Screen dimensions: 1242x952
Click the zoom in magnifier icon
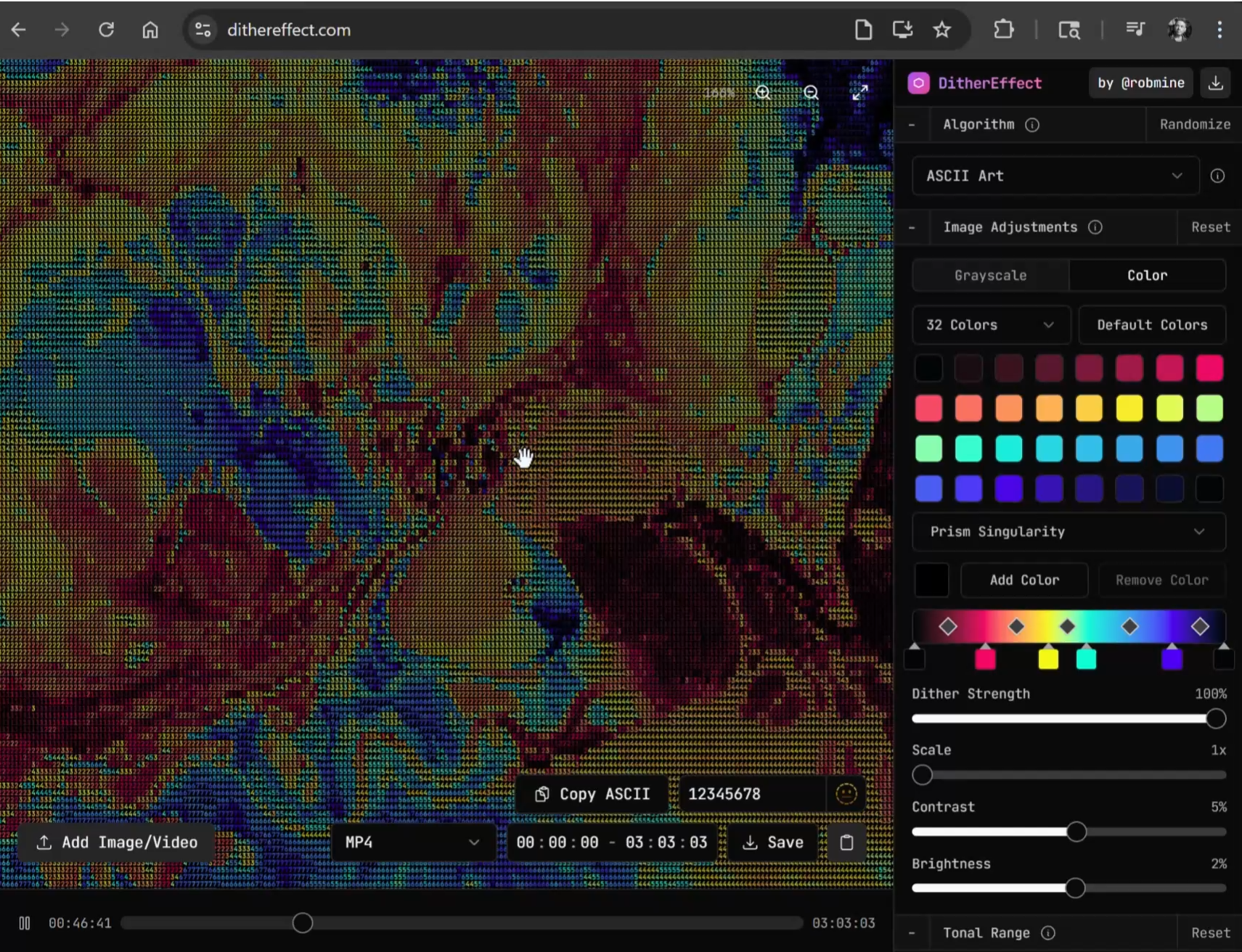[x=763, y=93]
